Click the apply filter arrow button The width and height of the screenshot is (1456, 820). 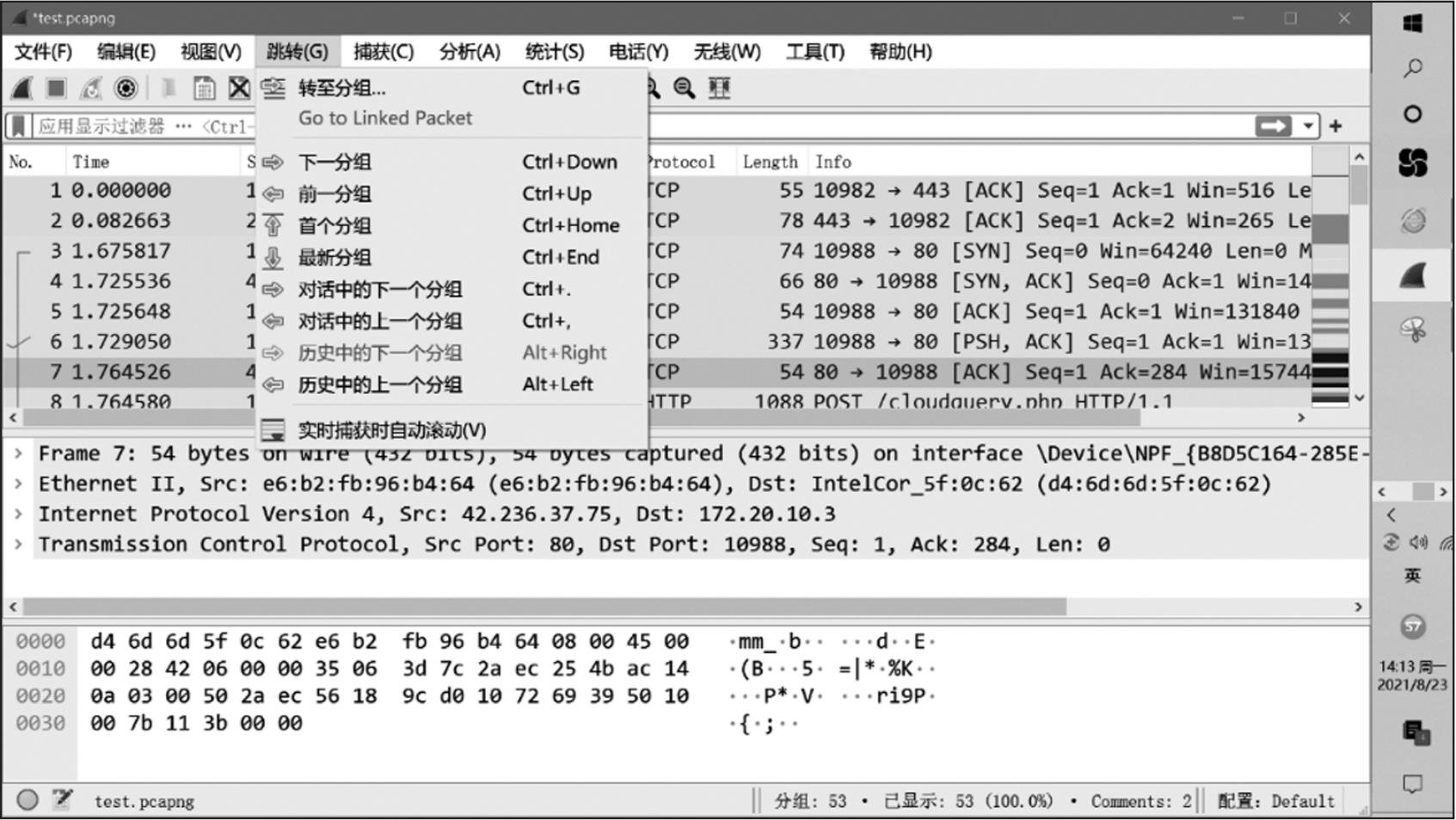[x=1273, y=126]
